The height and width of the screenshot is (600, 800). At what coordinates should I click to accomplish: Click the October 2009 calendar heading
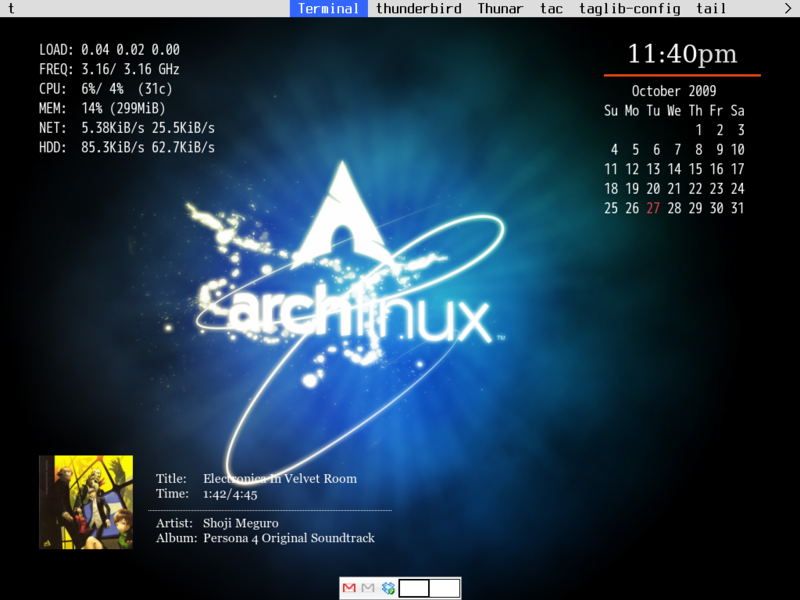point(674,91)
